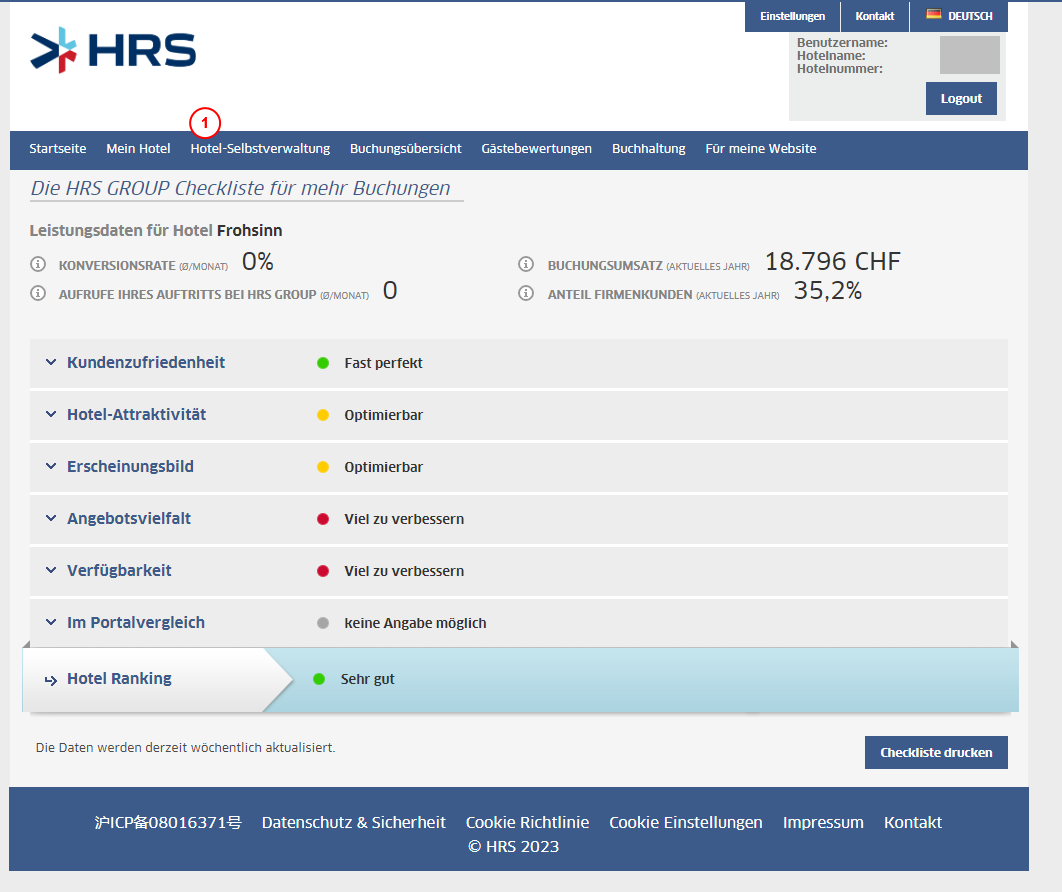The image size is (1062, 892).
Task: Open the Mein Hotel menu
Action: (x=138, y=149)
